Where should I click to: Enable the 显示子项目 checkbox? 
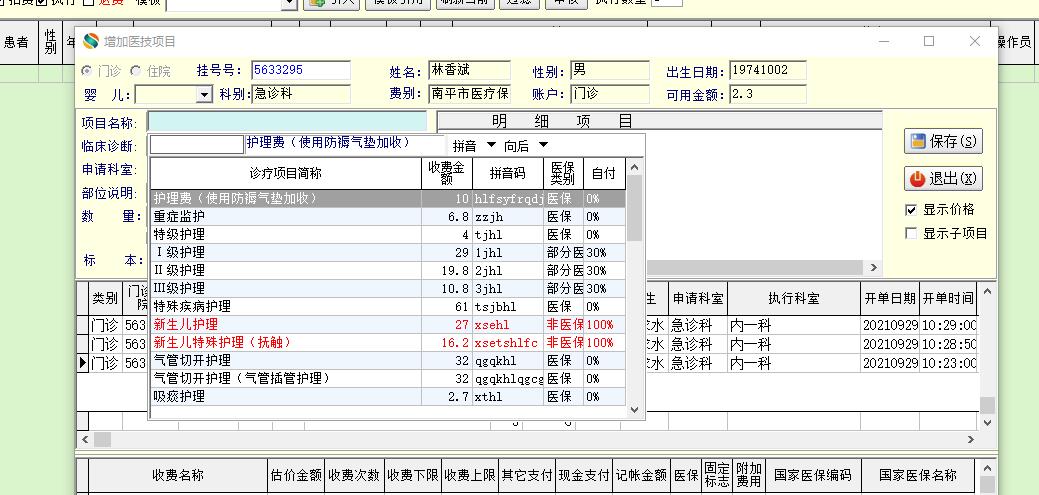point(911,233)
